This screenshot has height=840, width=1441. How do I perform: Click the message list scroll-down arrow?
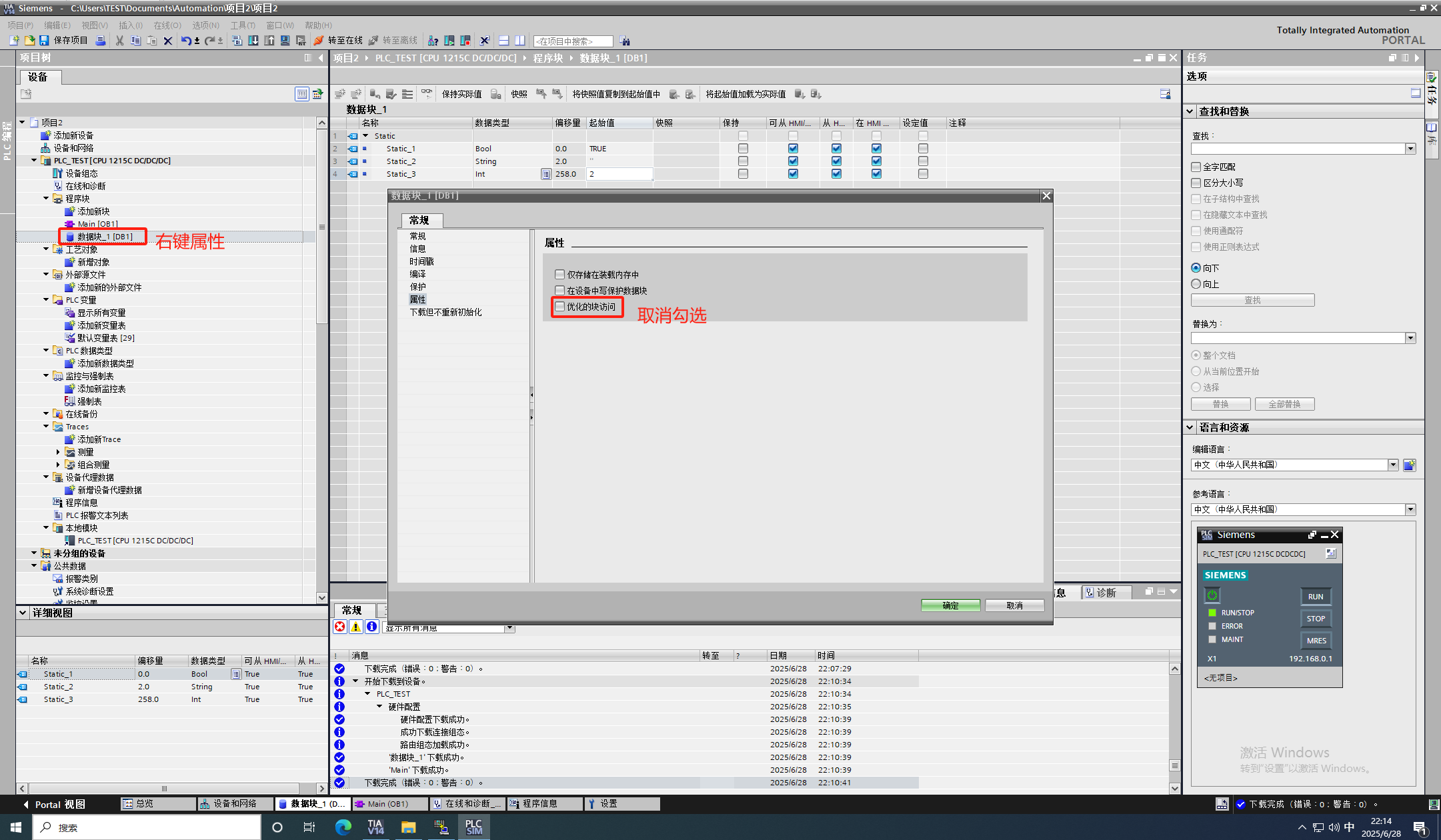[x=1175, y=788]
